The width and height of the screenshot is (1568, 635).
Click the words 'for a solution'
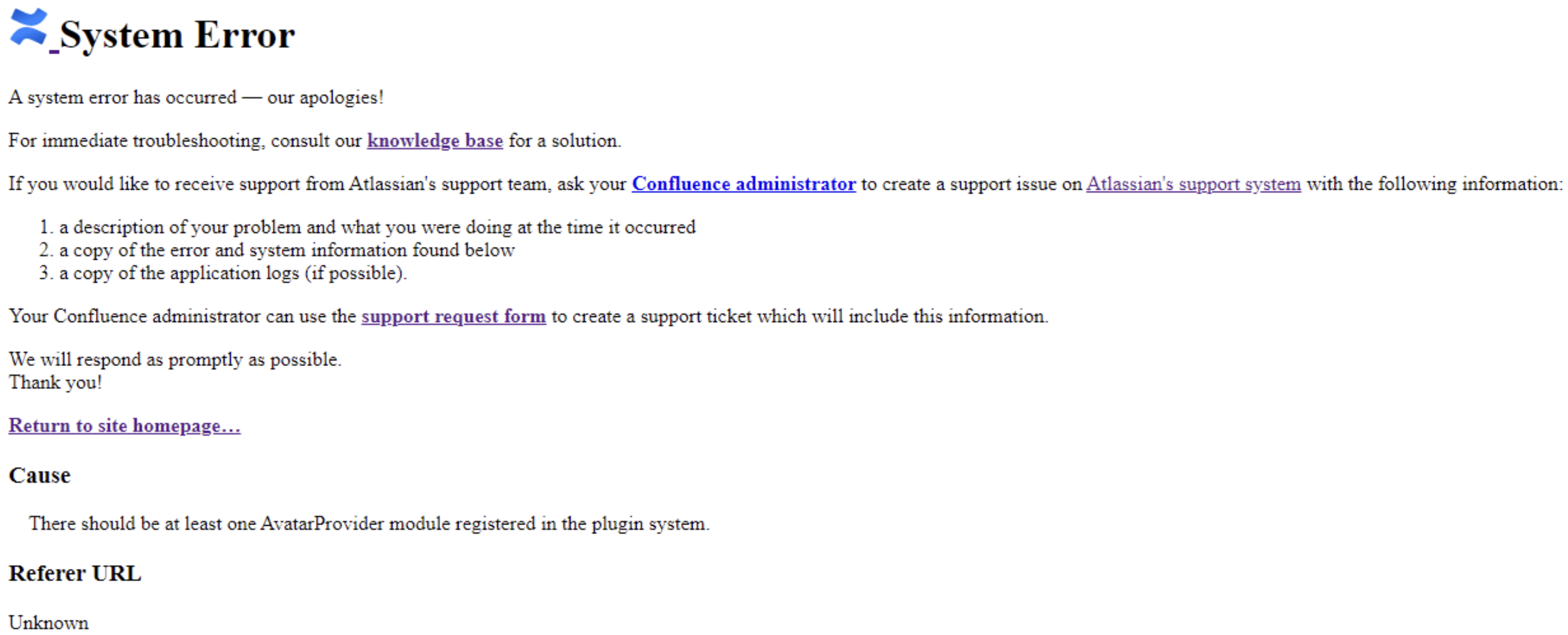[x=565, y=141]
